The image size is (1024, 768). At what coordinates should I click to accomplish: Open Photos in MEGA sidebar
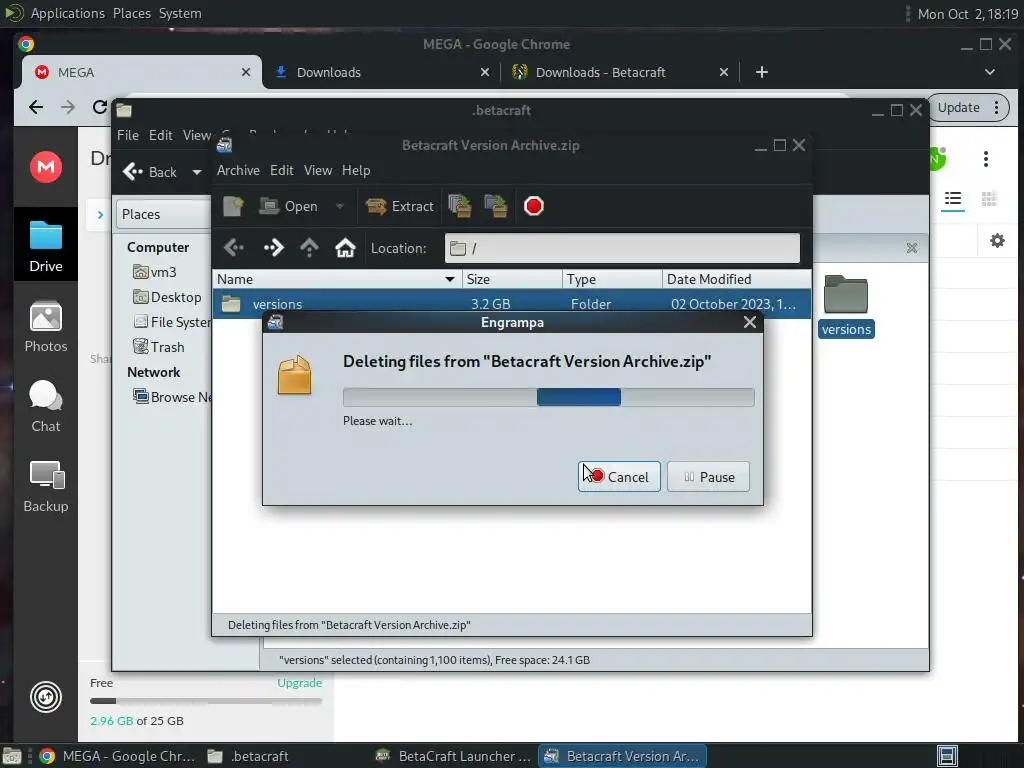point(46,327)
